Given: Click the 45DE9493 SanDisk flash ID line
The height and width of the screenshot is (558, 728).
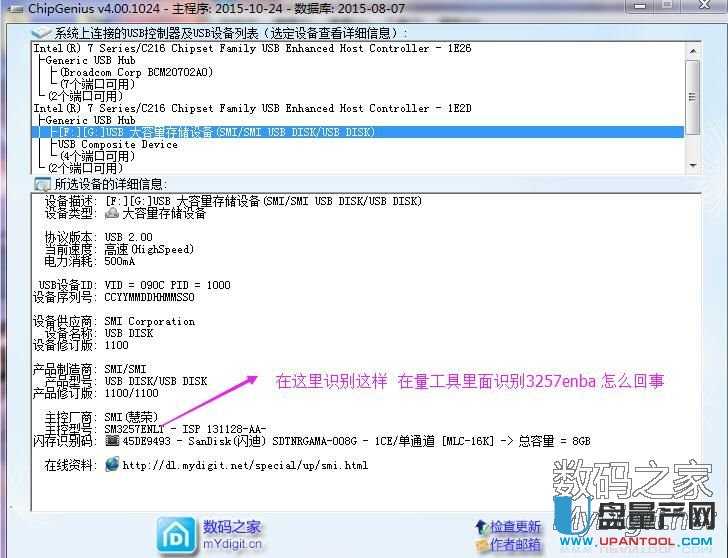Looking at the screenshot, I should [x=356, y=441].
